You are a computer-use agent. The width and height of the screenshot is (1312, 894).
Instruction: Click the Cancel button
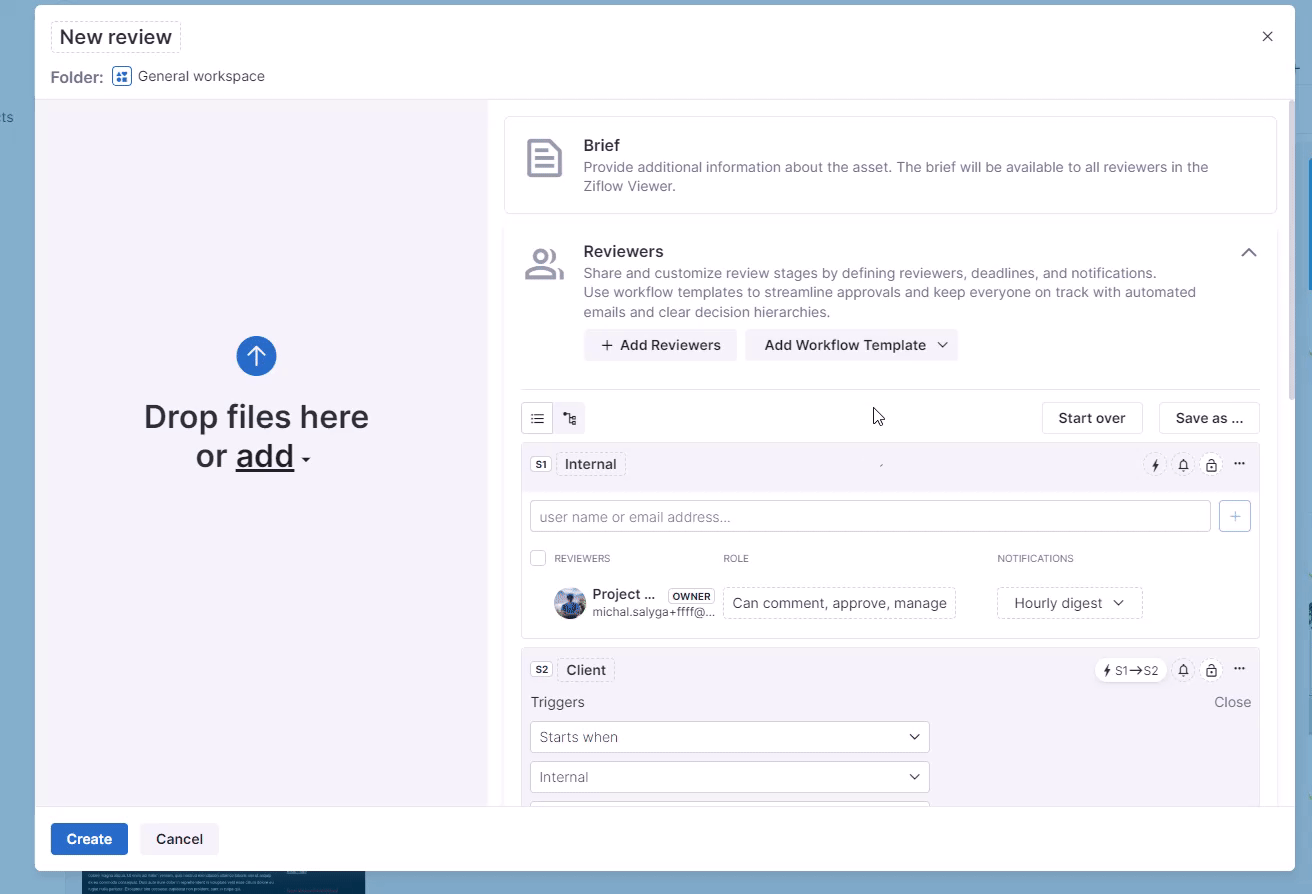pos(179,839)
